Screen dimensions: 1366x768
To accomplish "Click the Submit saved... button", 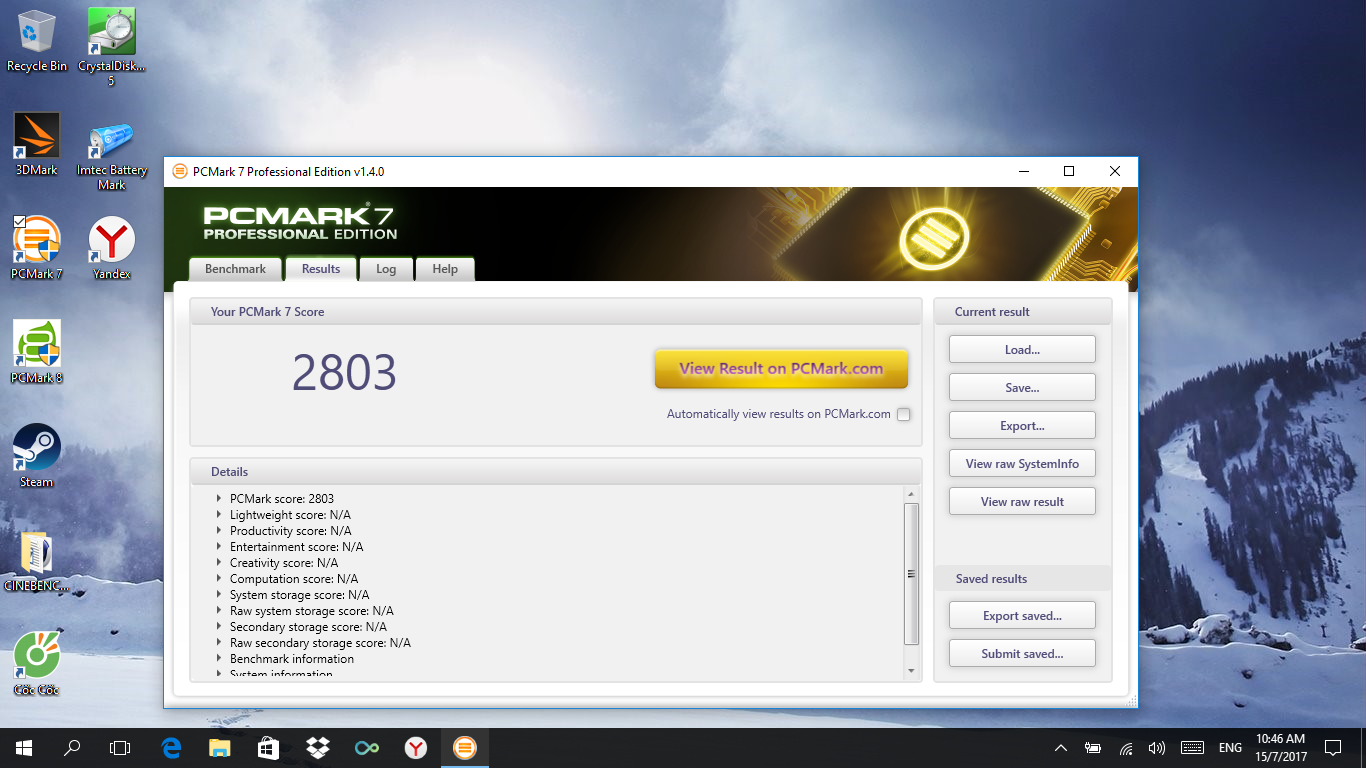I will (x=1022, y=654).
